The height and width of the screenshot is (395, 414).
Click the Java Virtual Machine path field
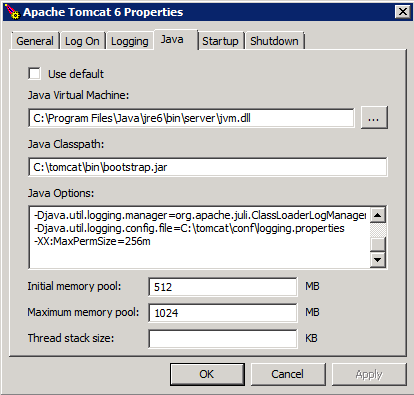point(191,118)
